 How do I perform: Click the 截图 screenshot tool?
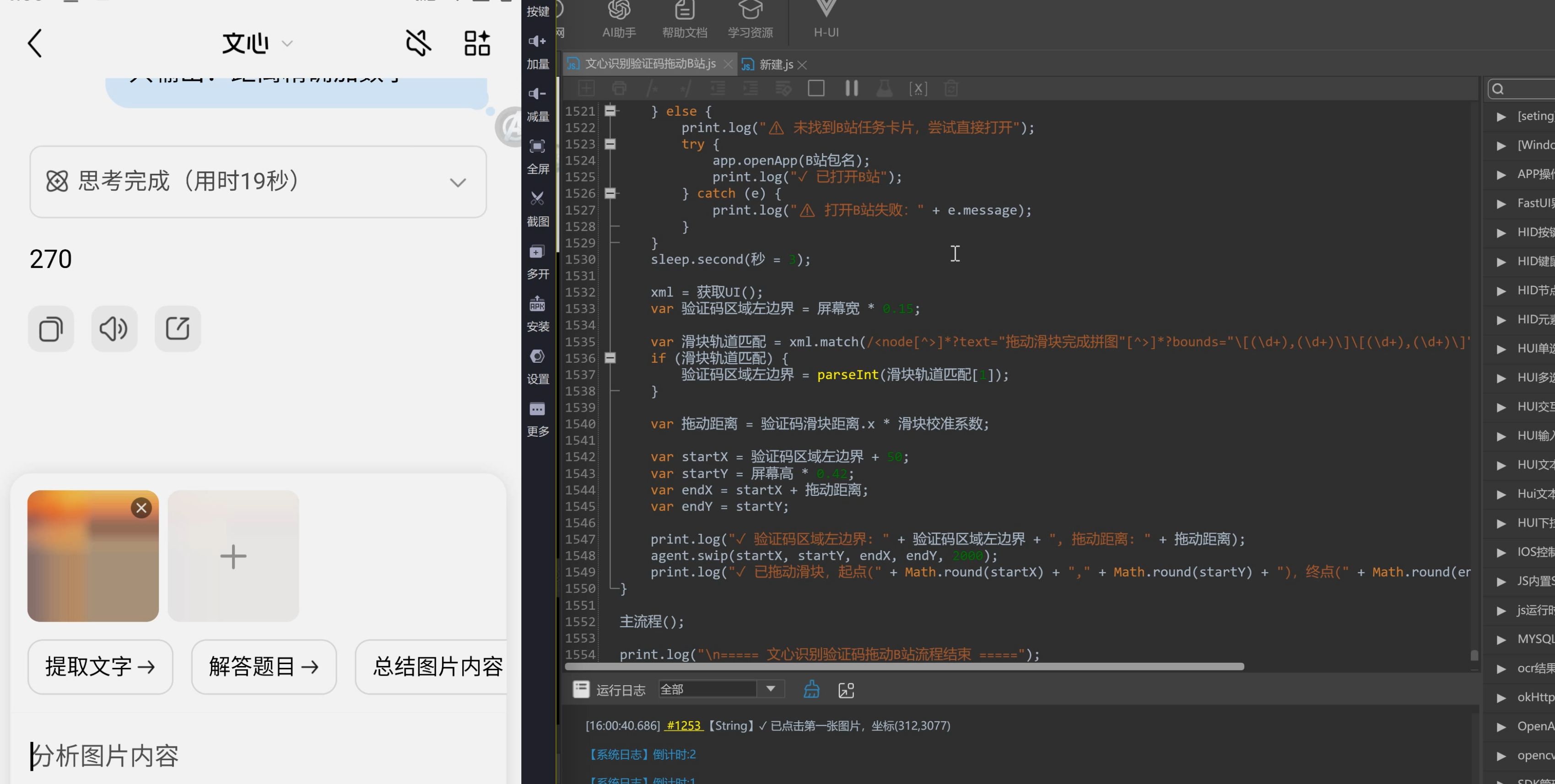537,208
